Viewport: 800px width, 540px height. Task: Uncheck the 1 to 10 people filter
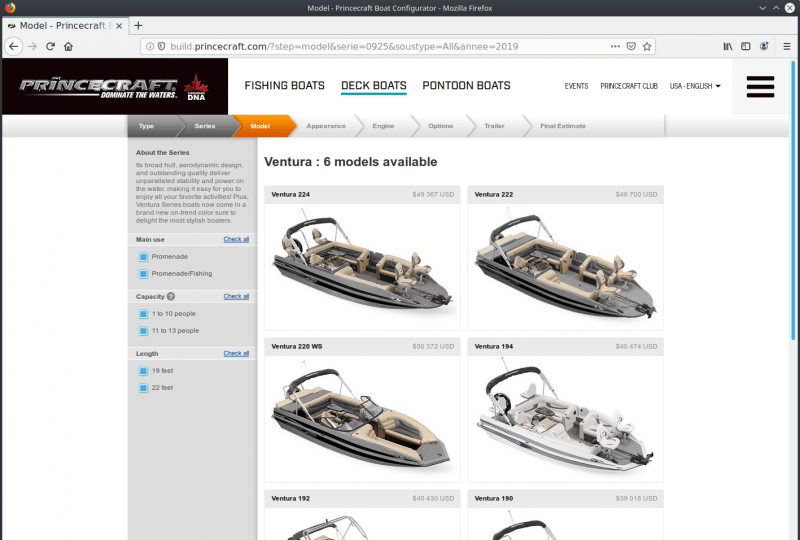pos(143,314)
